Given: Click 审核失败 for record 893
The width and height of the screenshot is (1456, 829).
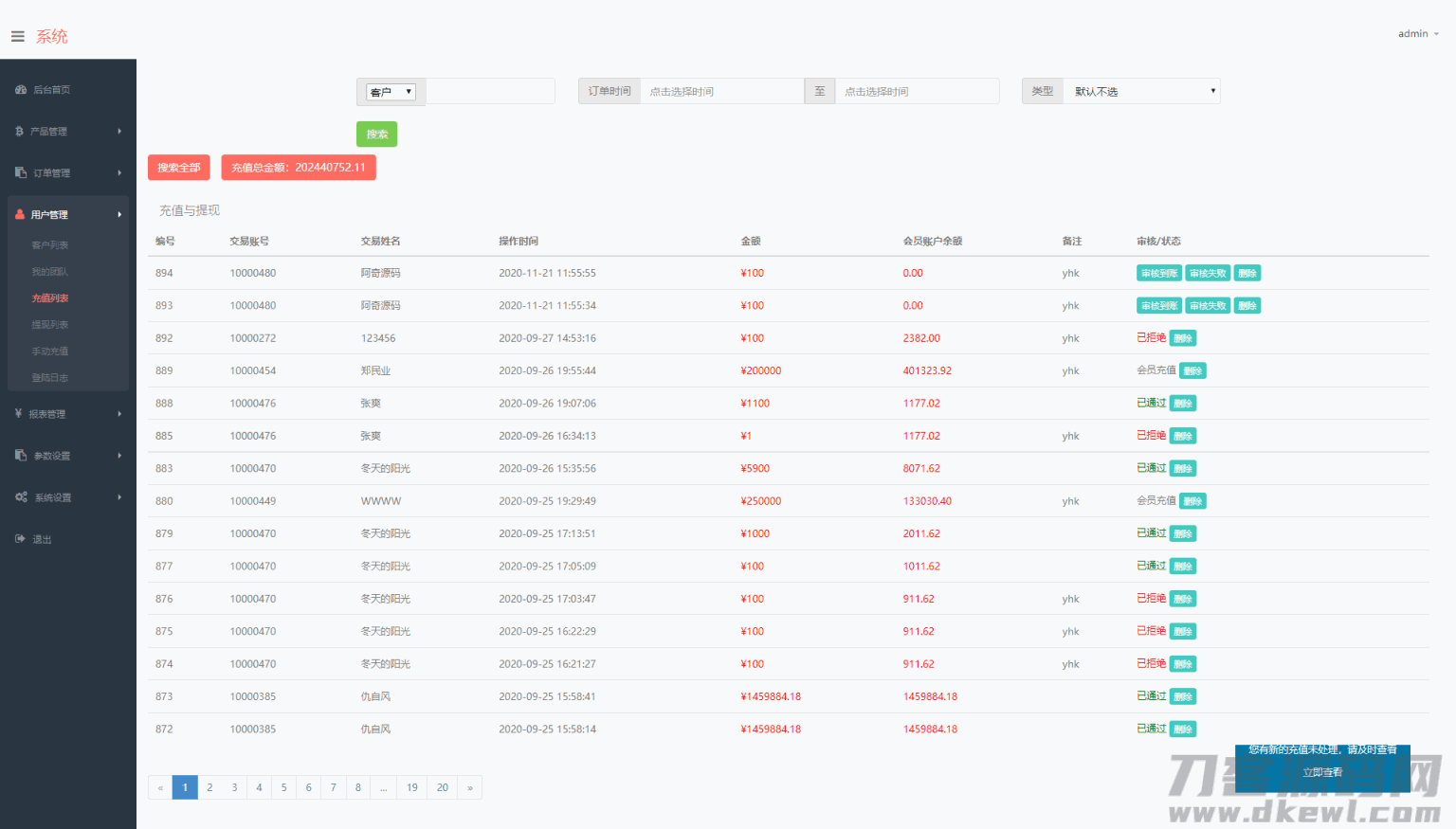Looking at the screenshot, I should (x=1207, y=306).
